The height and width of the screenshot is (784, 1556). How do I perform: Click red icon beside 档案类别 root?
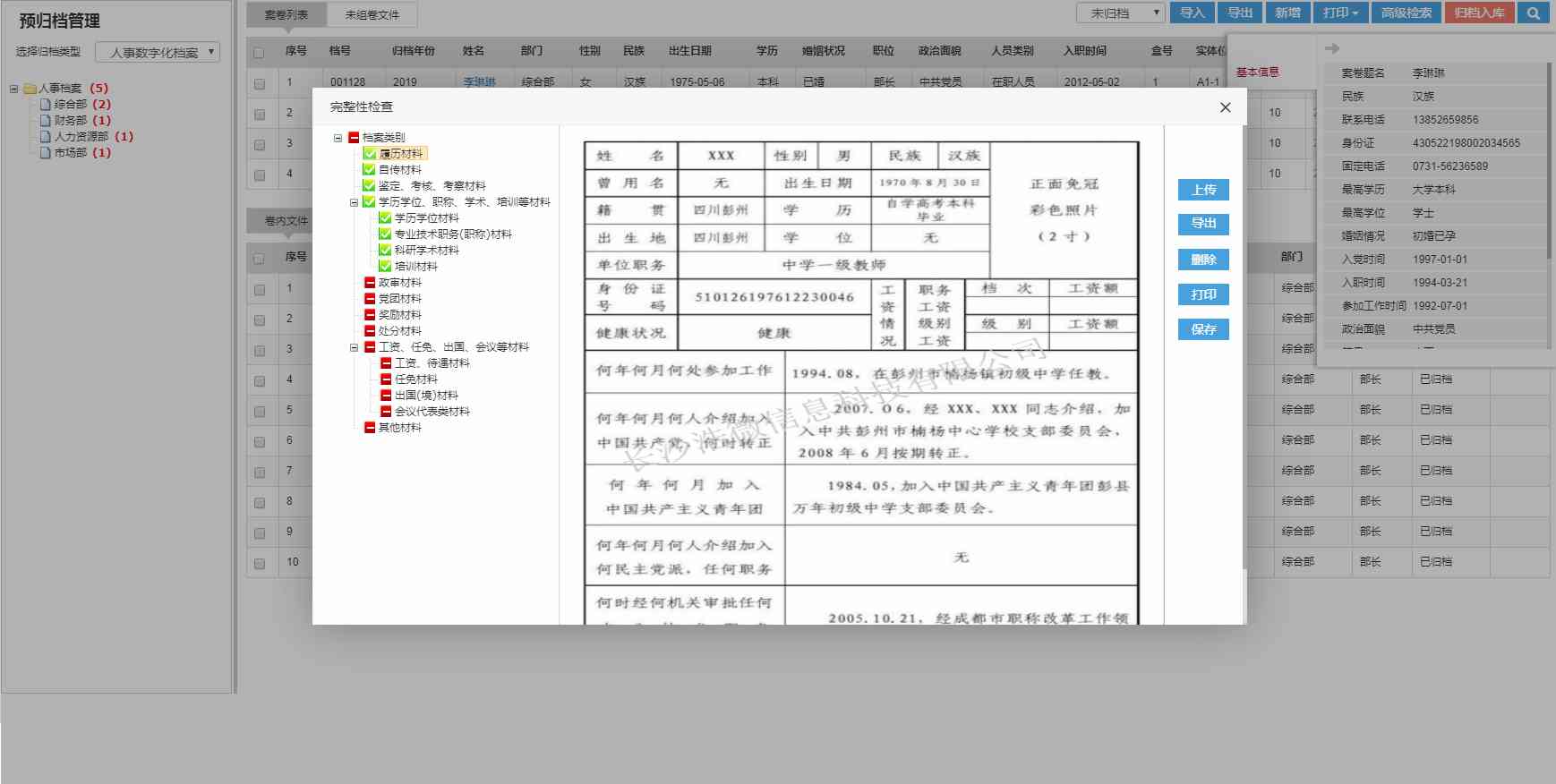coord(353,138)
